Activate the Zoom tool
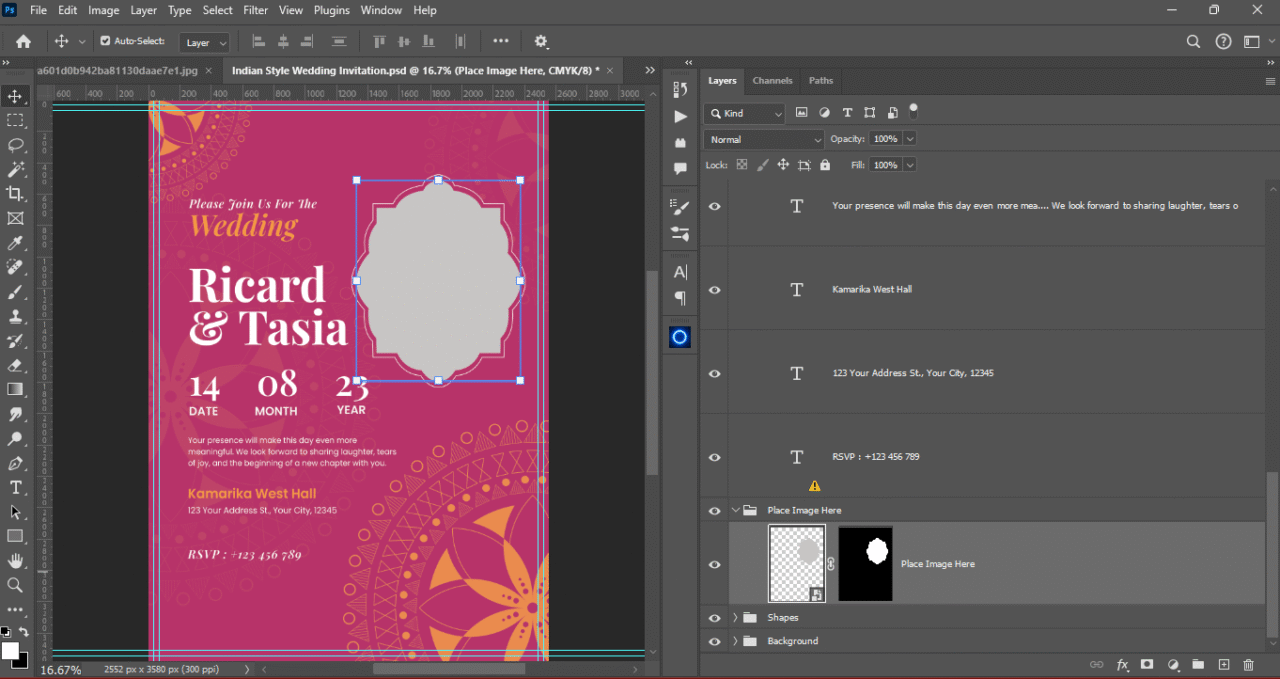1280x679 pixels. 15,585
